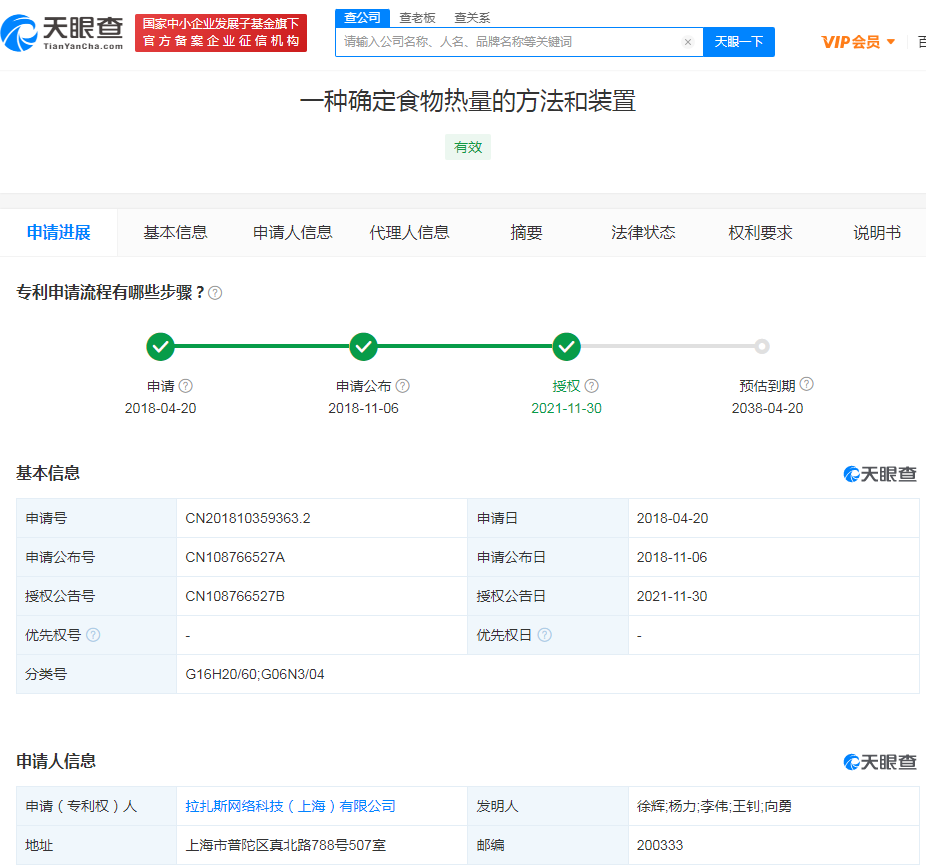Go to the 法律状态 tab

pyautogui.click(x=643, y=233)
